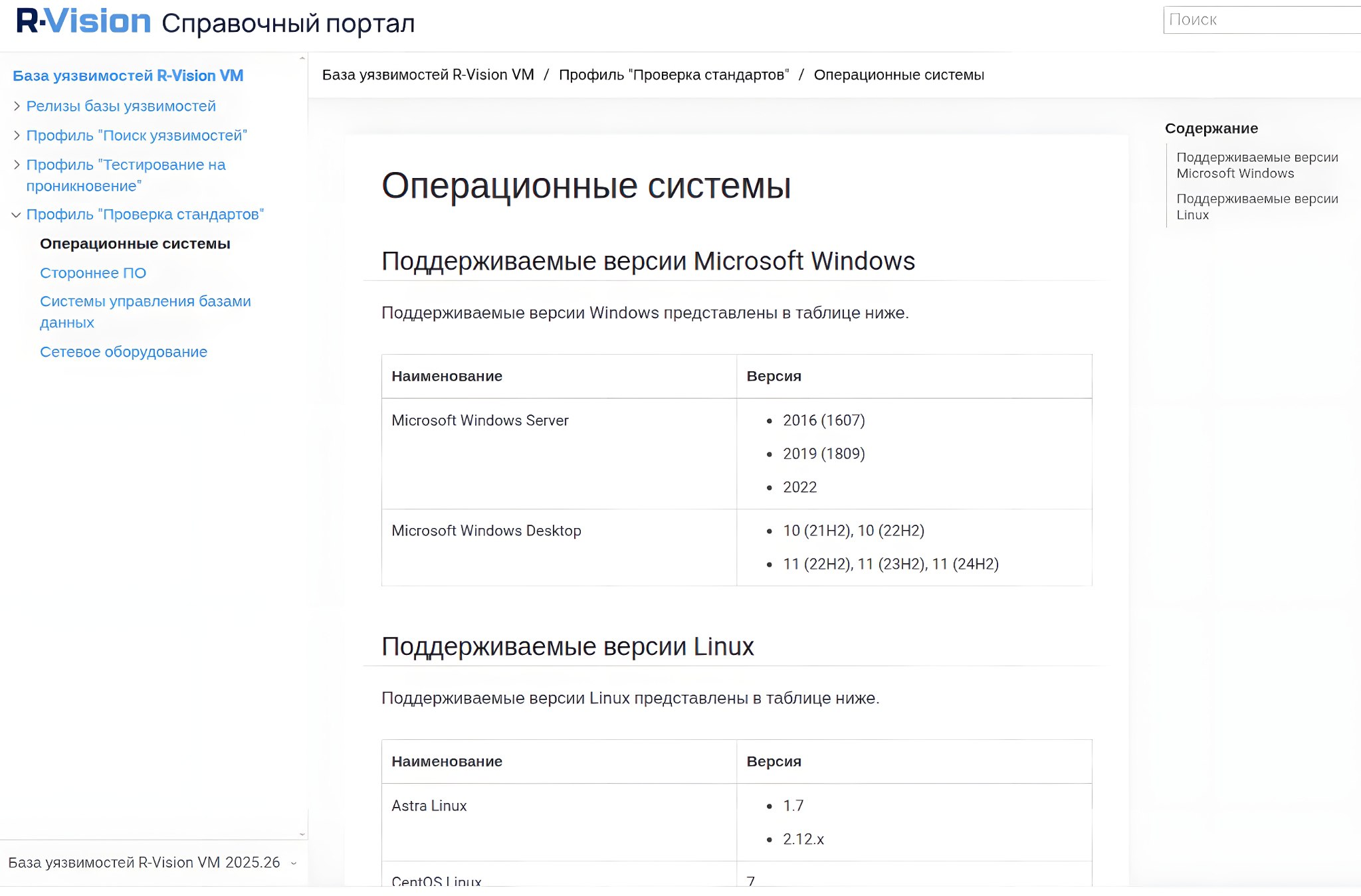Open 'Профиль "Поиск уязвимостей"' section
Image resolution: width=1361 pixels, height=896 pixels.
click(137, 135)
